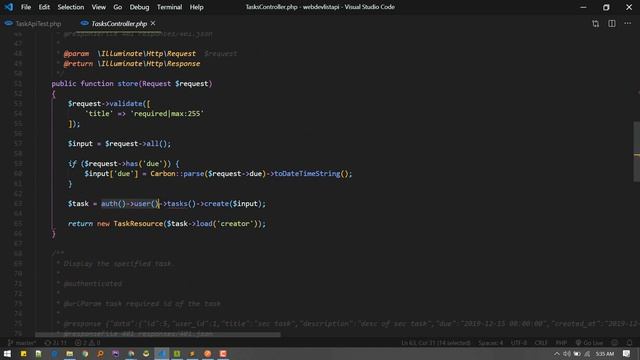Click the vertical editor scrollbar thumb

coord(636,151)
